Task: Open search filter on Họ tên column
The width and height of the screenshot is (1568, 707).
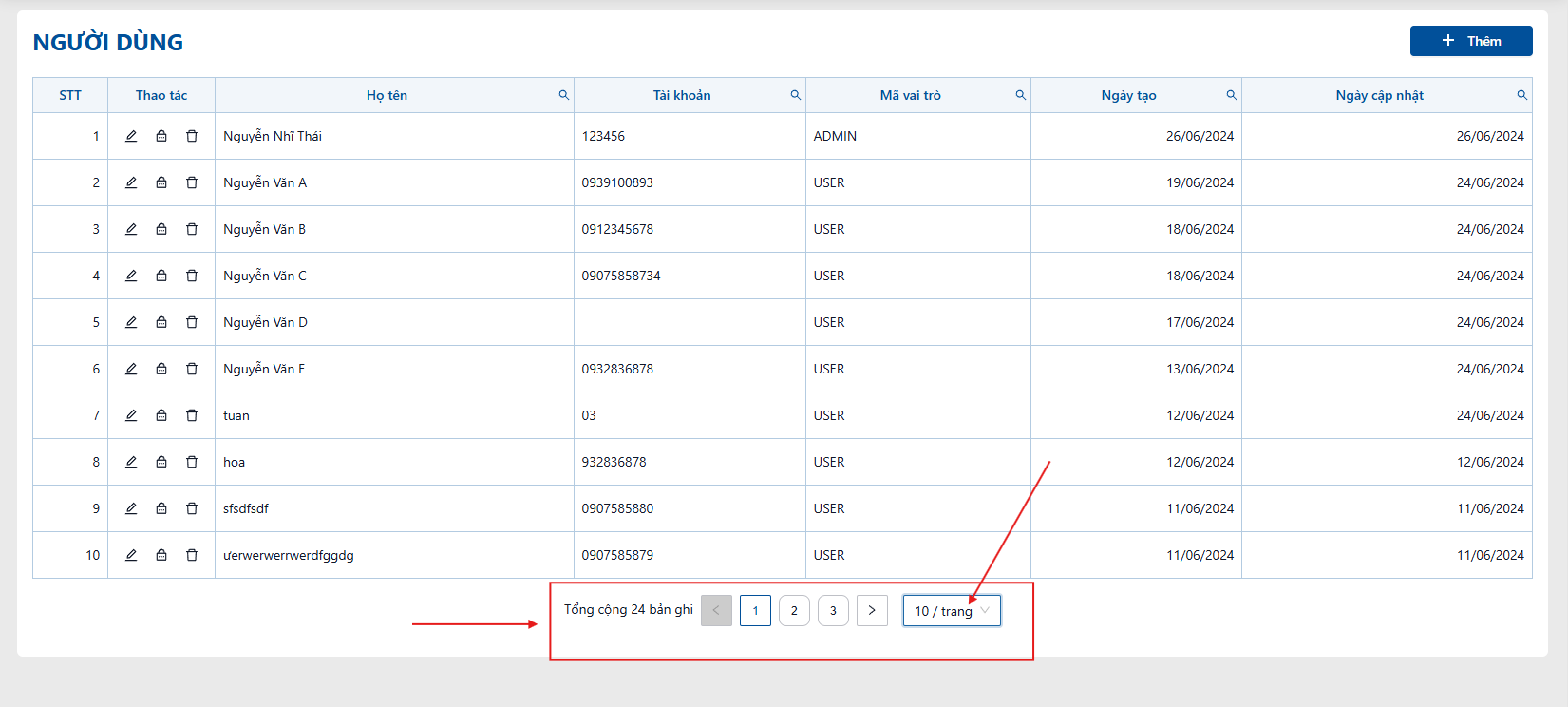Action: (x=564, y=95)
